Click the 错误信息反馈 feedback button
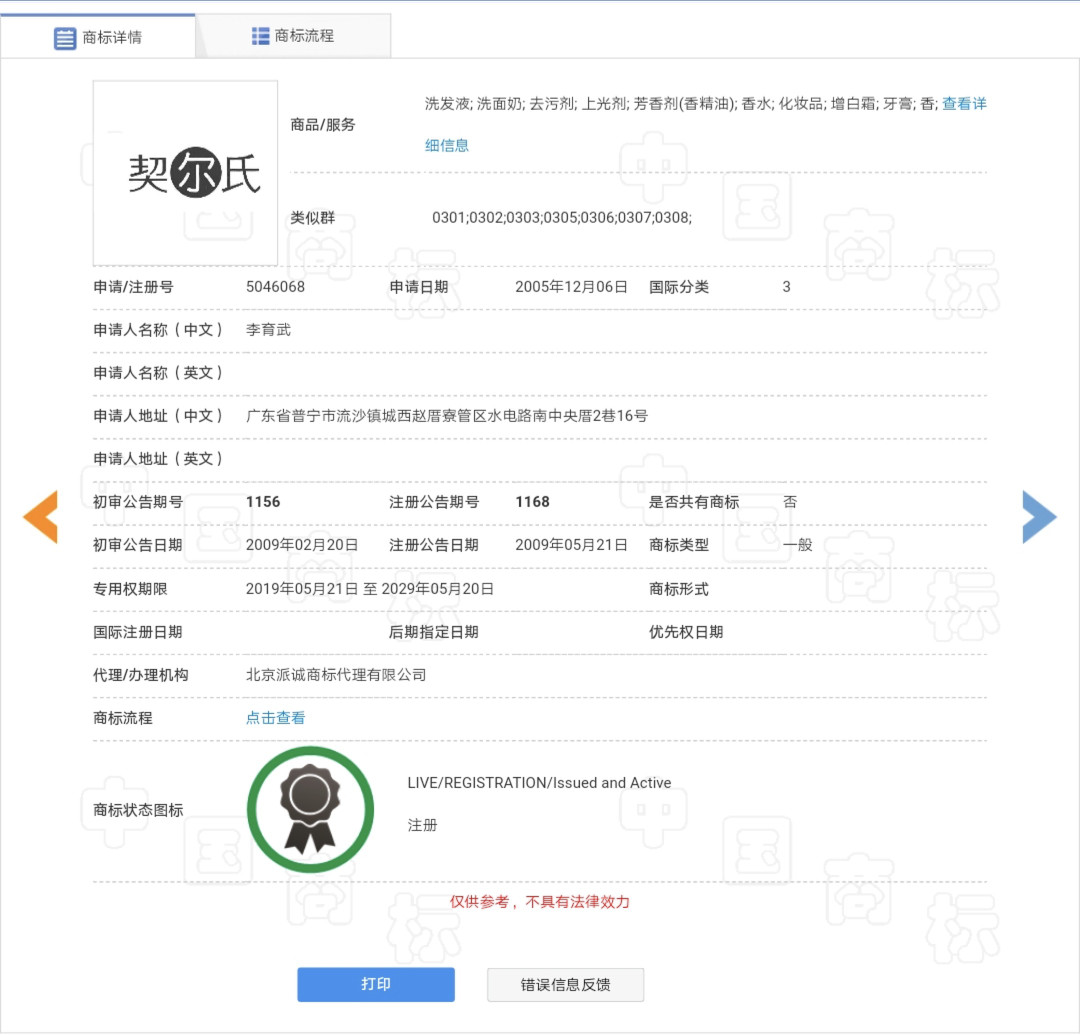The width and height of the screenshot is (1080, 1036). point(565,984)
